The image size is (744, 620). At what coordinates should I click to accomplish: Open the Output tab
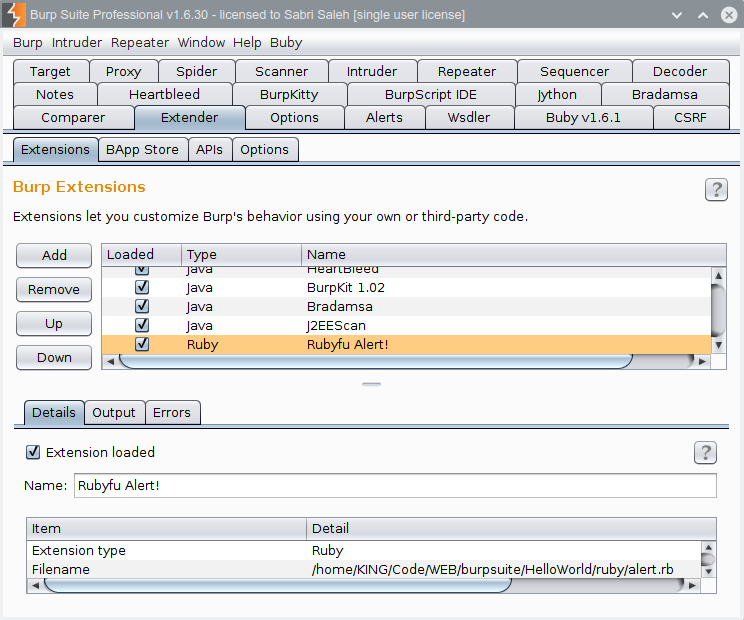click(113, 412)
